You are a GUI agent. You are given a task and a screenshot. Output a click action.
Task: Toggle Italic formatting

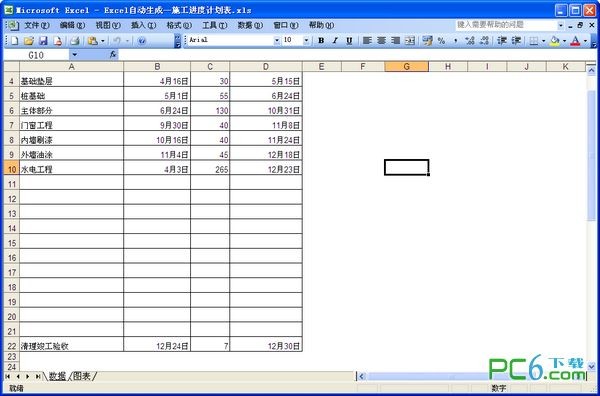click(x=335, y=41)
